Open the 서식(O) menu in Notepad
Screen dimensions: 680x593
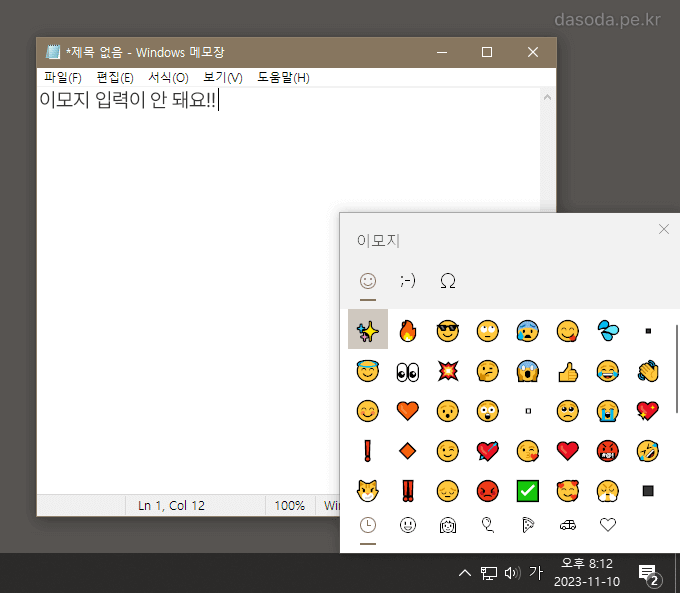tap(168, 78)
